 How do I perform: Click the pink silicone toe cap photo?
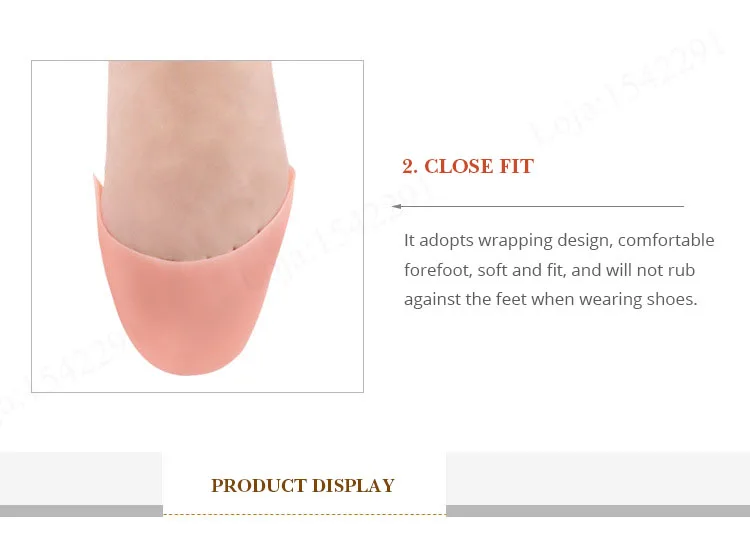[197, 226]
